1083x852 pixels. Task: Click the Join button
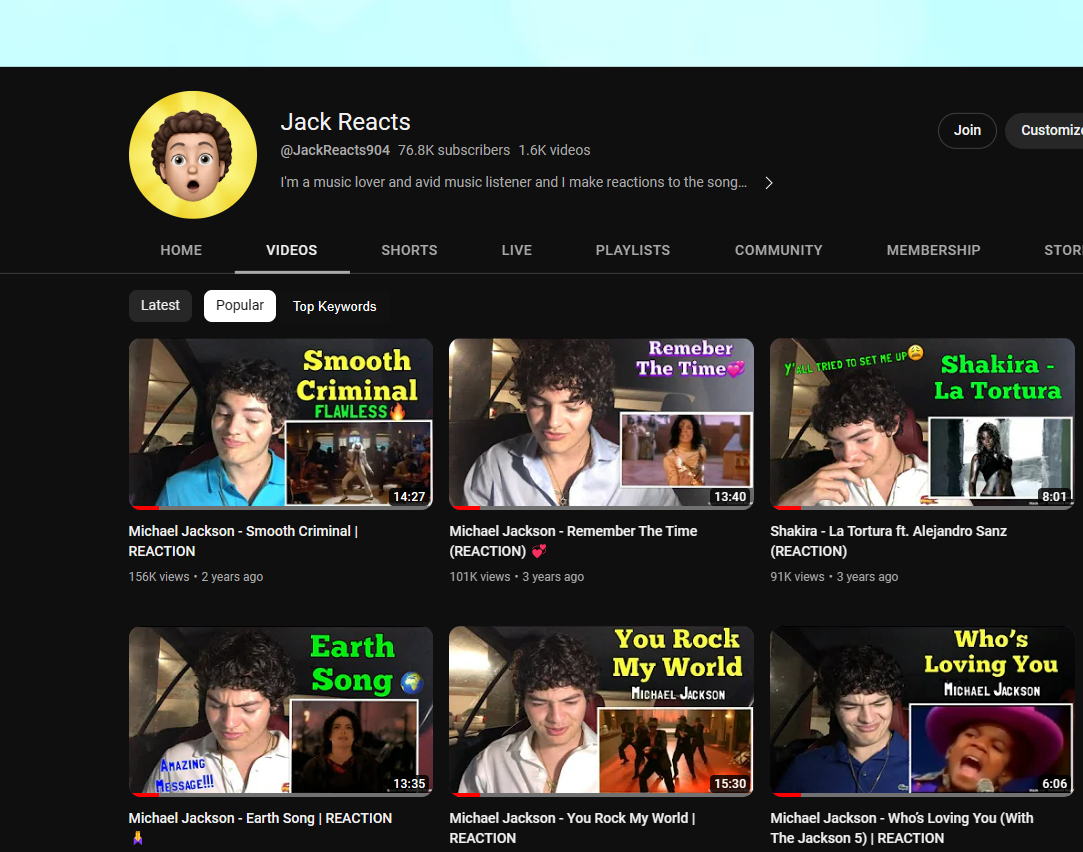(967, 130)
